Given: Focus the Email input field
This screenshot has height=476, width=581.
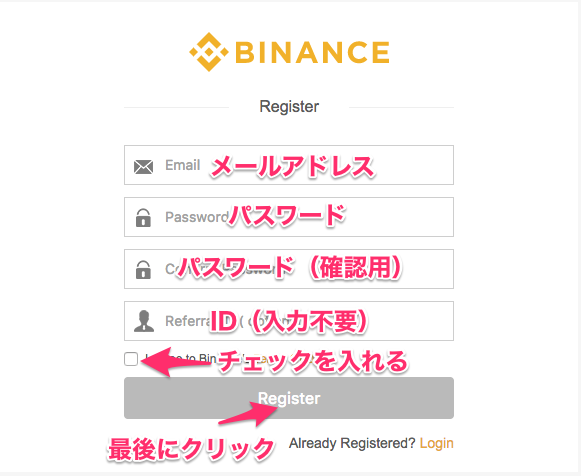Looking at the screenshot, I should click(x=289, y=165).
